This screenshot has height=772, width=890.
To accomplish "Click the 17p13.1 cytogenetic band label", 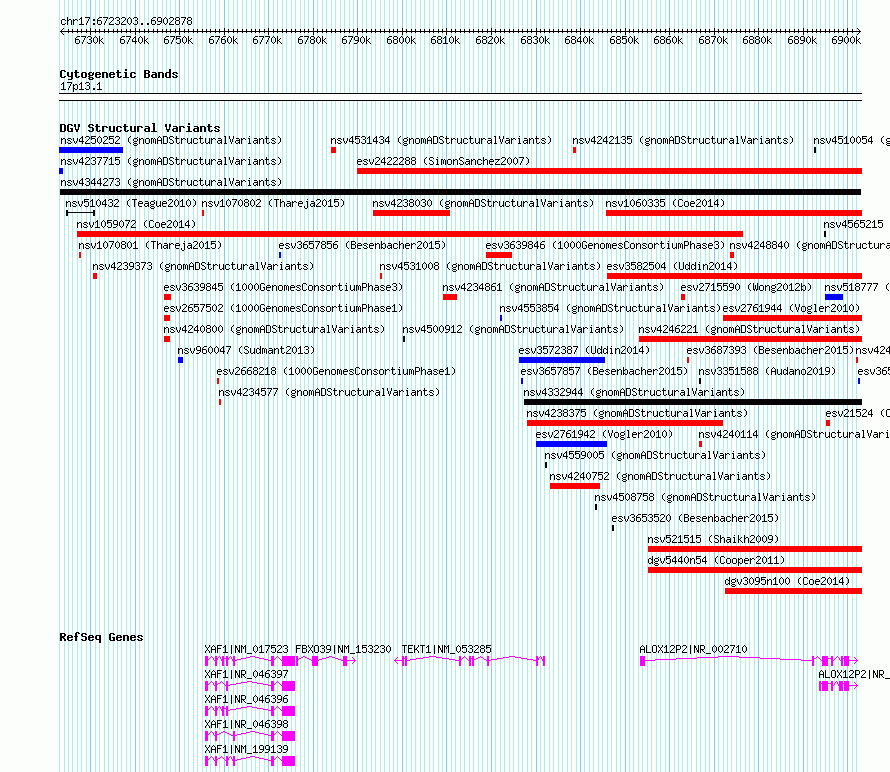I will tap(81, 86).
